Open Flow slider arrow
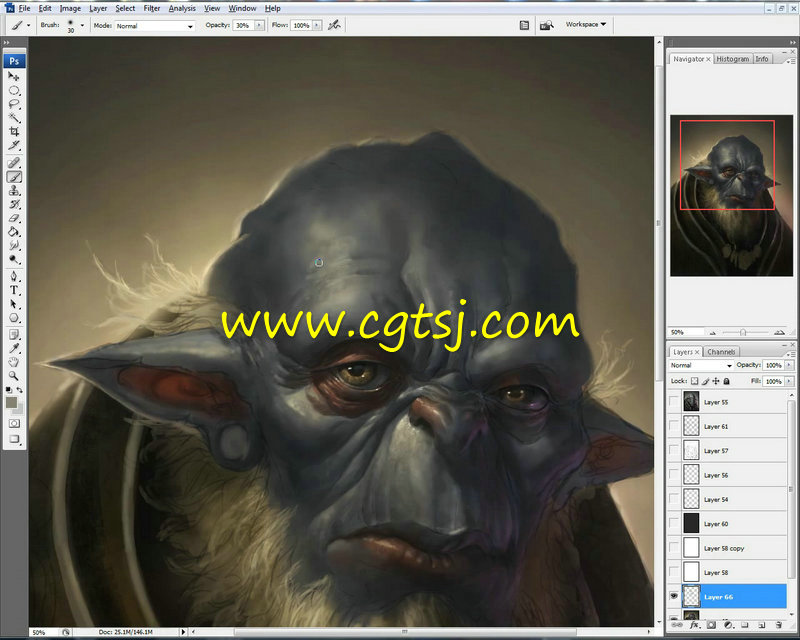The width and height of the screenshot is (800, 640). [317, 25]
